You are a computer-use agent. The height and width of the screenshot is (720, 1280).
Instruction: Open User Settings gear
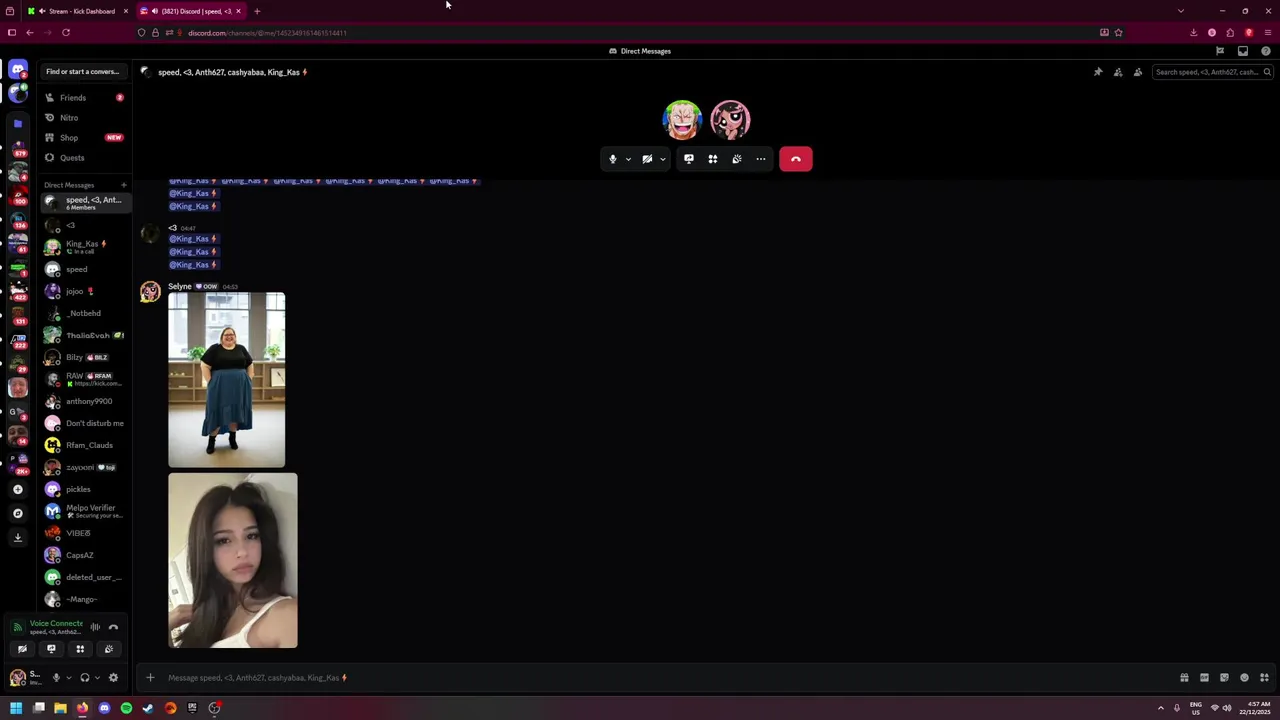[113, 678]
